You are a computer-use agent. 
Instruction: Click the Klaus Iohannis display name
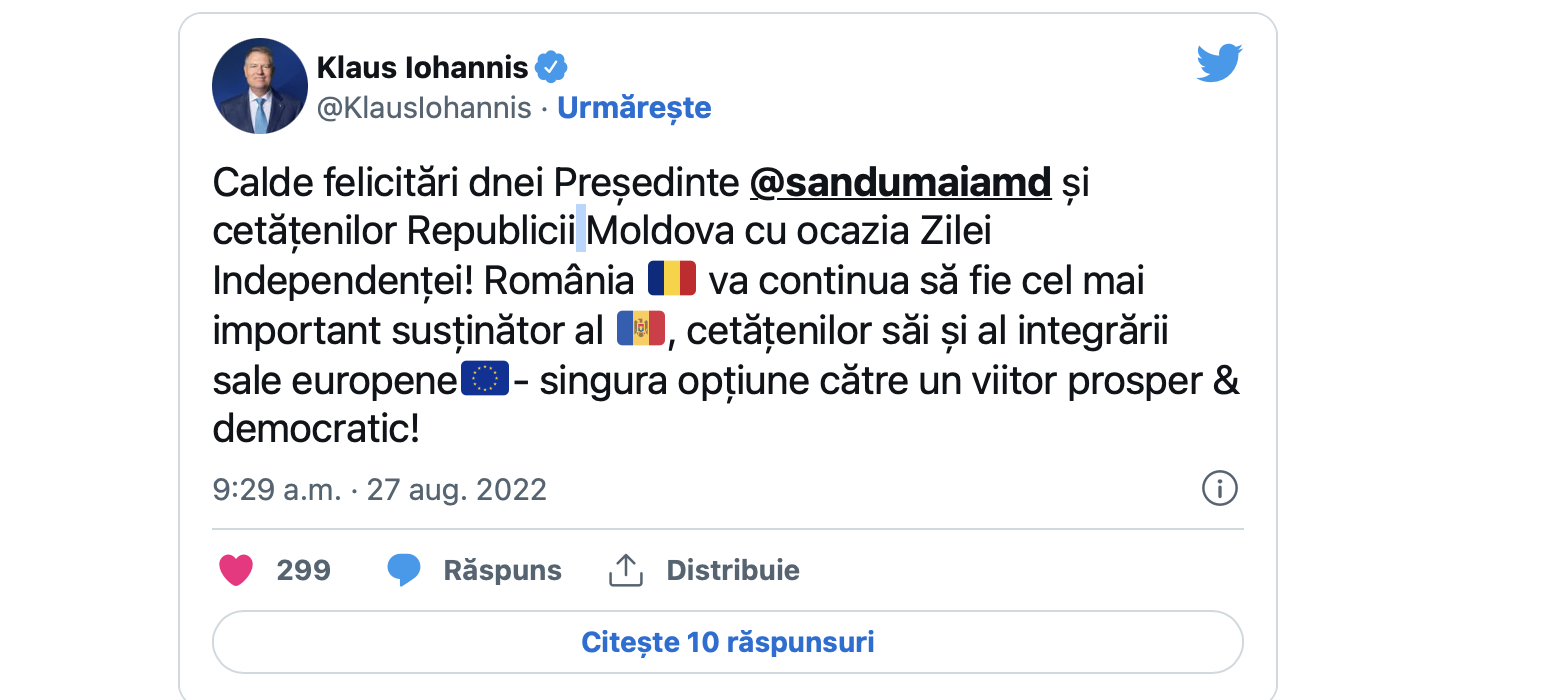click(x=422, y=68)
